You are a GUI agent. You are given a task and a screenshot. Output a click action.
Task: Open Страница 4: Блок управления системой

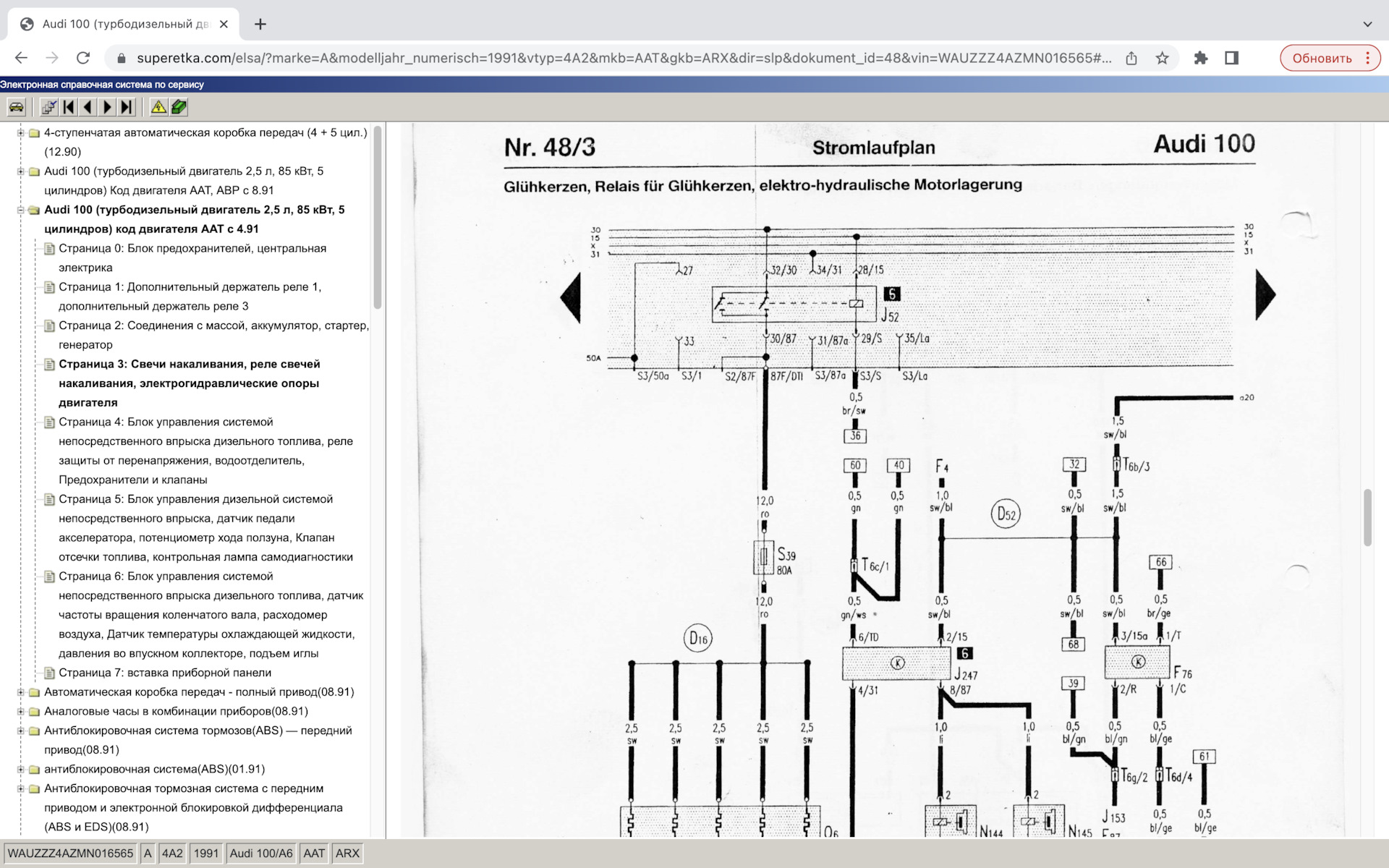pos(206,451)
